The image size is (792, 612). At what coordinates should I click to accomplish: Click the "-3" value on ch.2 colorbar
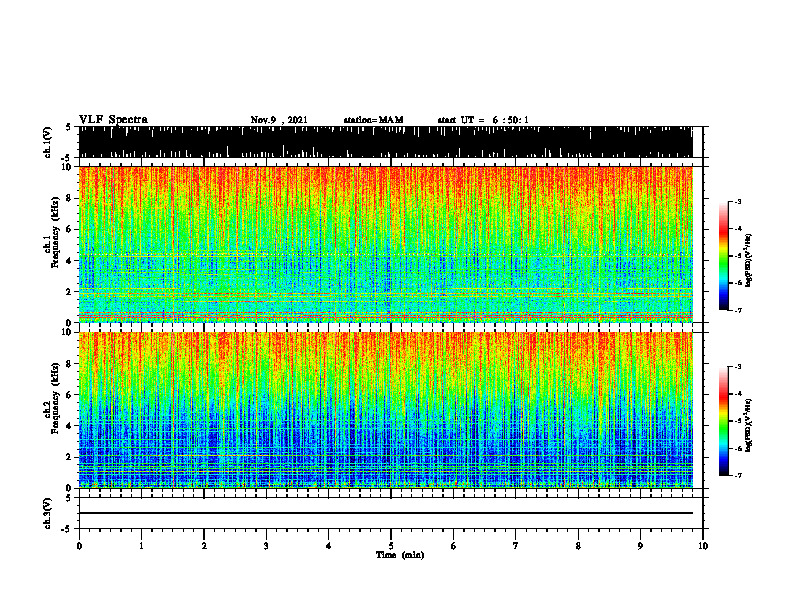point(738,367)
